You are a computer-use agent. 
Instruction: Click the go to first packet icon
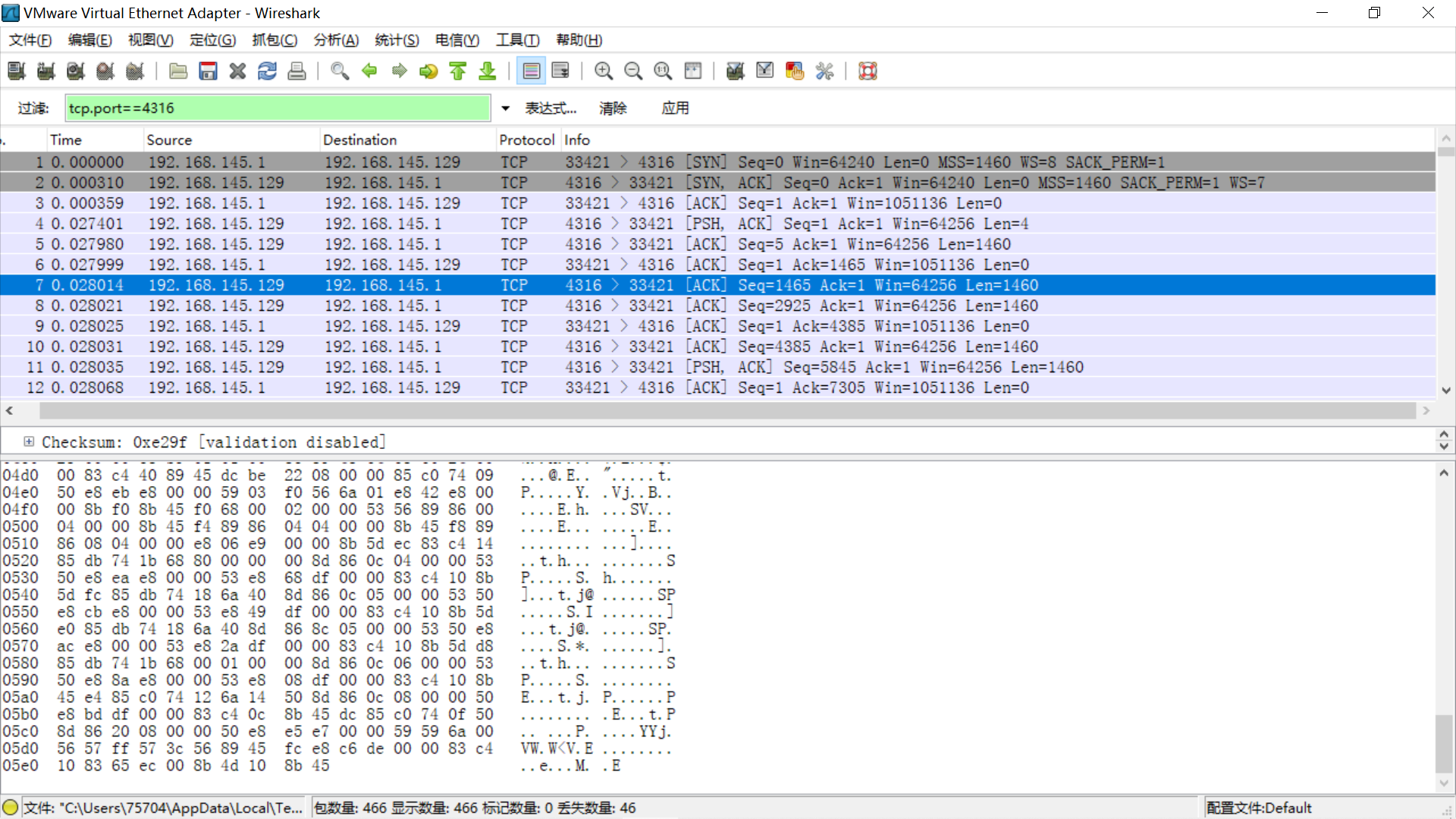458,71
